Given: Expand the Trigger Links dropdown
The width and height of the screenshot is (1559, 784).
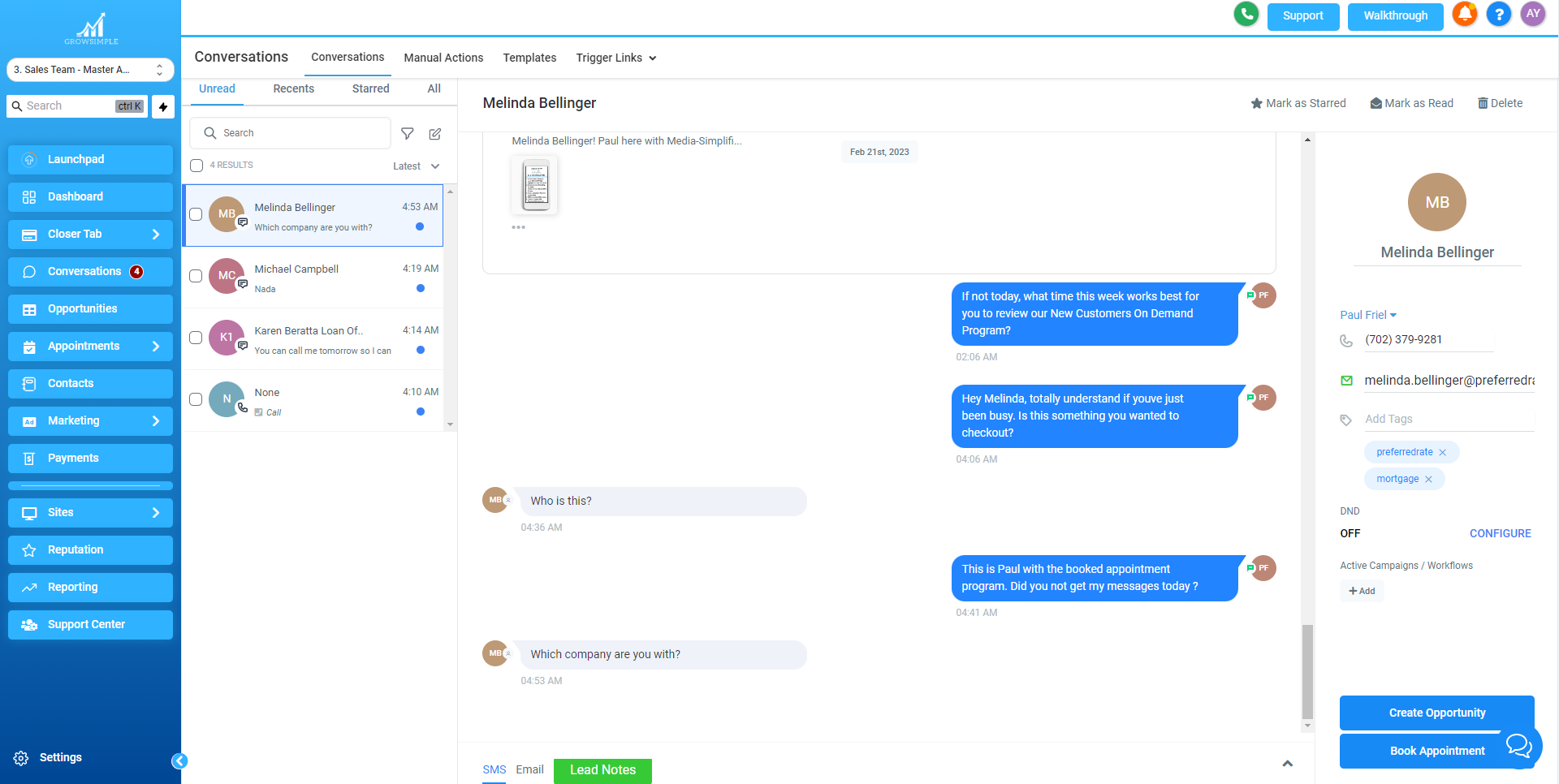Looking at the screenshot, I should click(x=616, y=58).
